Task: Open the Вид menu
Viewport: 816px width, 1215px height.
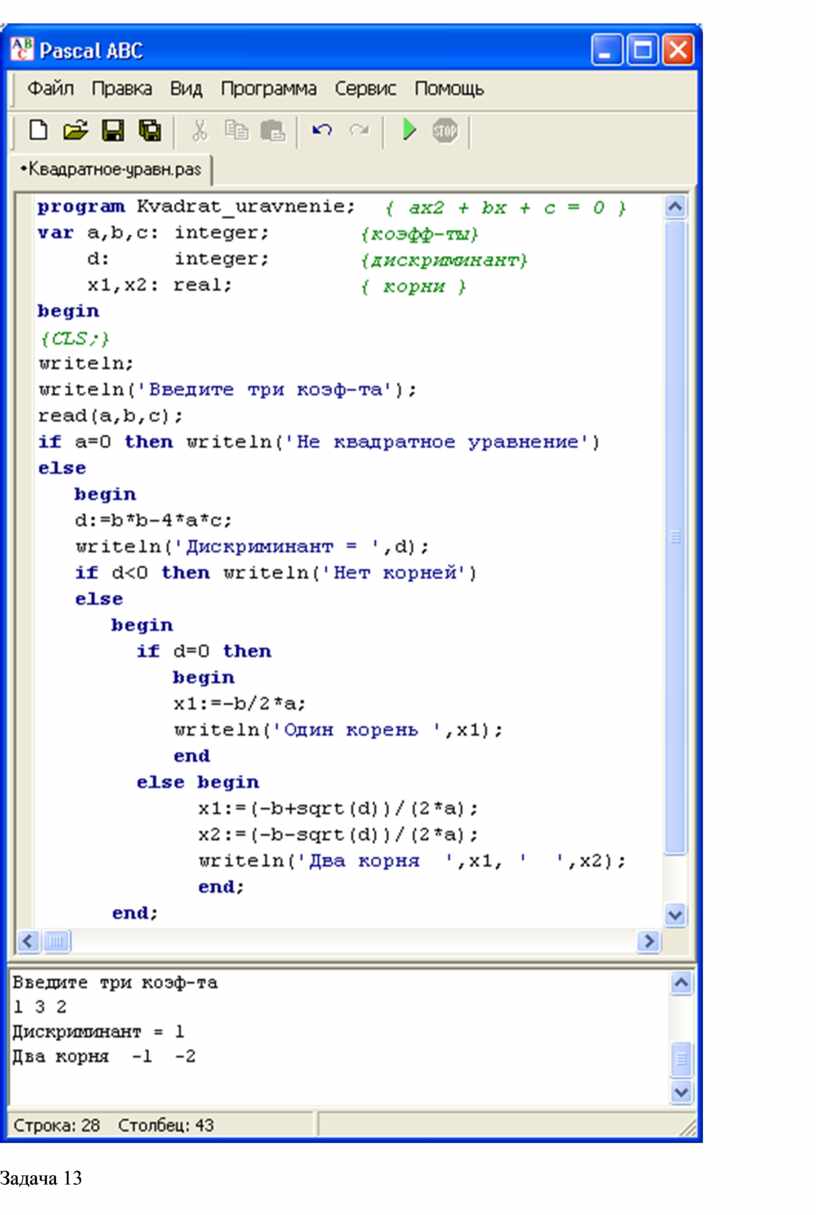Action: pyautogui.click(x=186, y=88)
